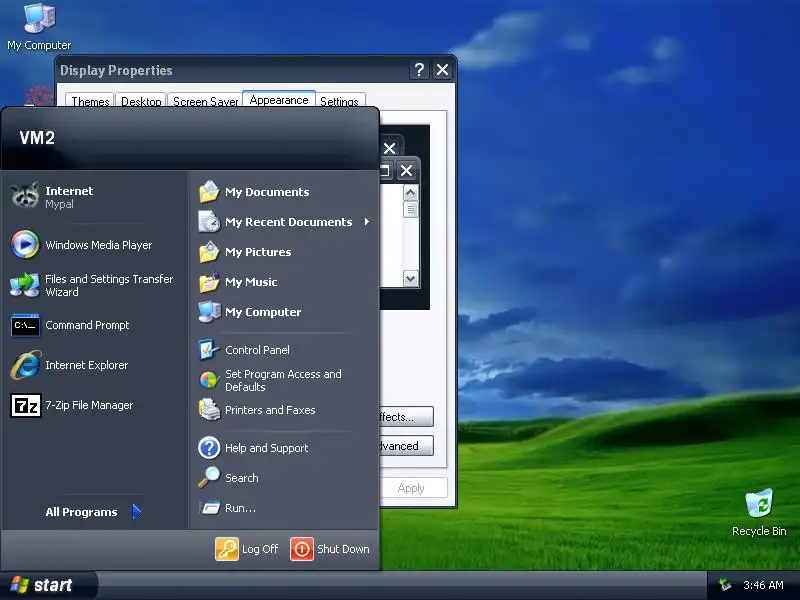Launch 7-Zip File Manager icon
This screenshot has height=600, width=800.
pos(26,405)
